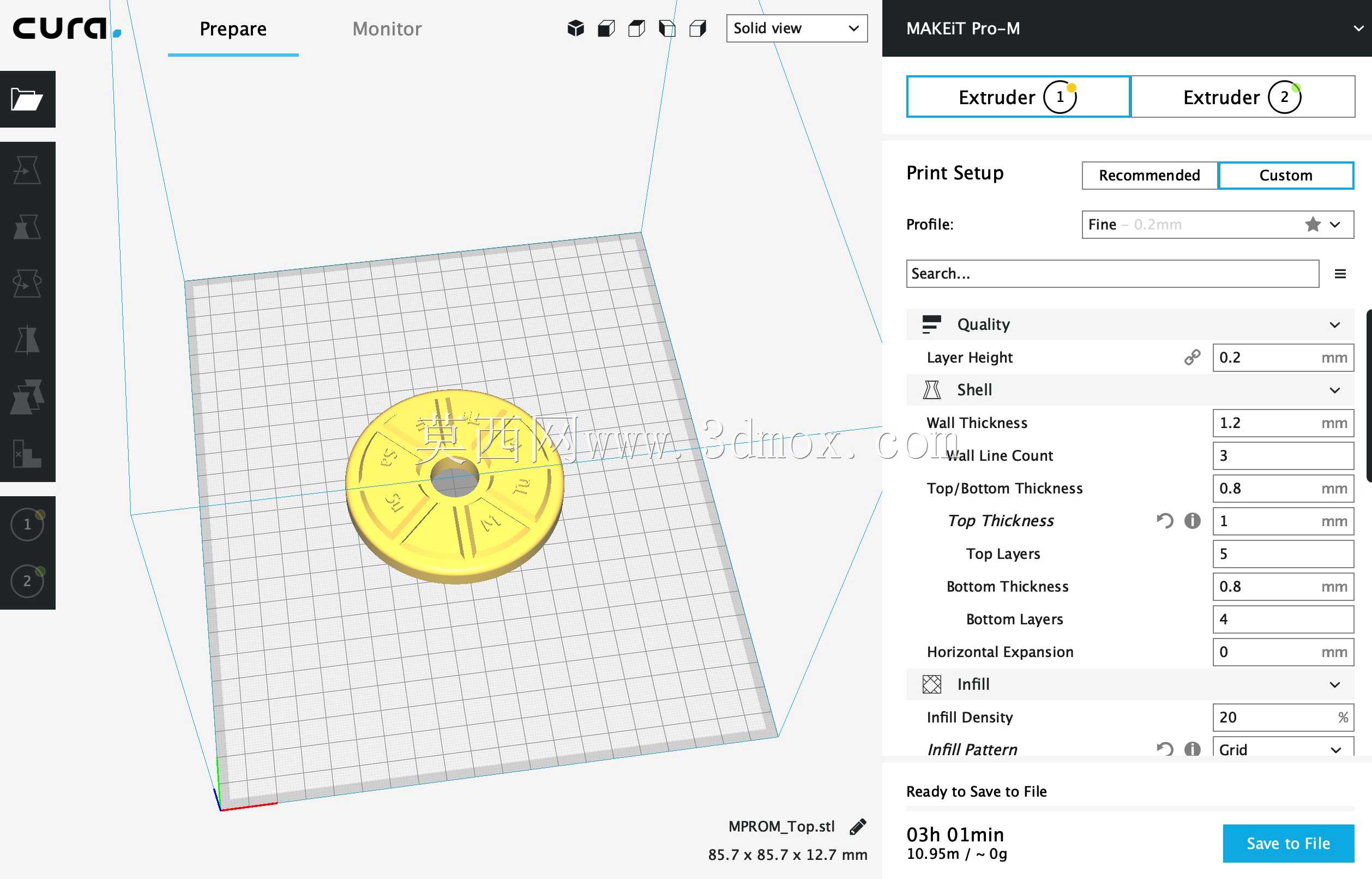Click the settings Search field
Viewport: 1372px width, 879px height.
1112,274
